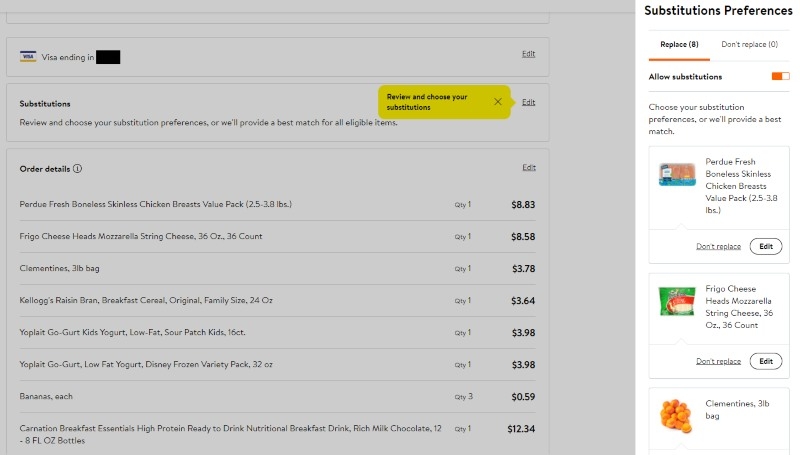Screen dimensions: 800x455
Task: Select the Frigo string cheese order line text
Action: [x=141, y=236]
